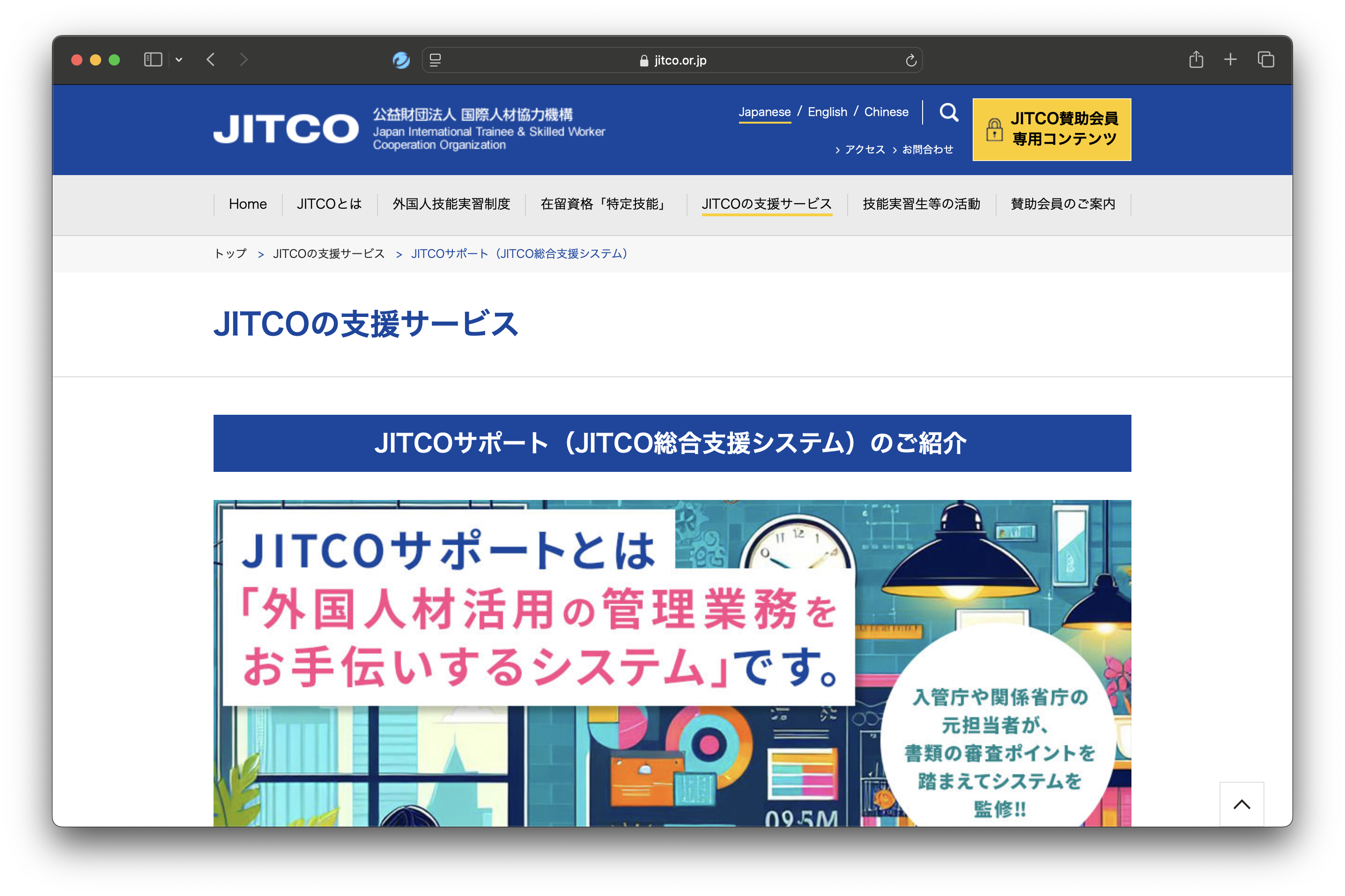Select 外国人技能実習制度 menu item

coord(451,204)
